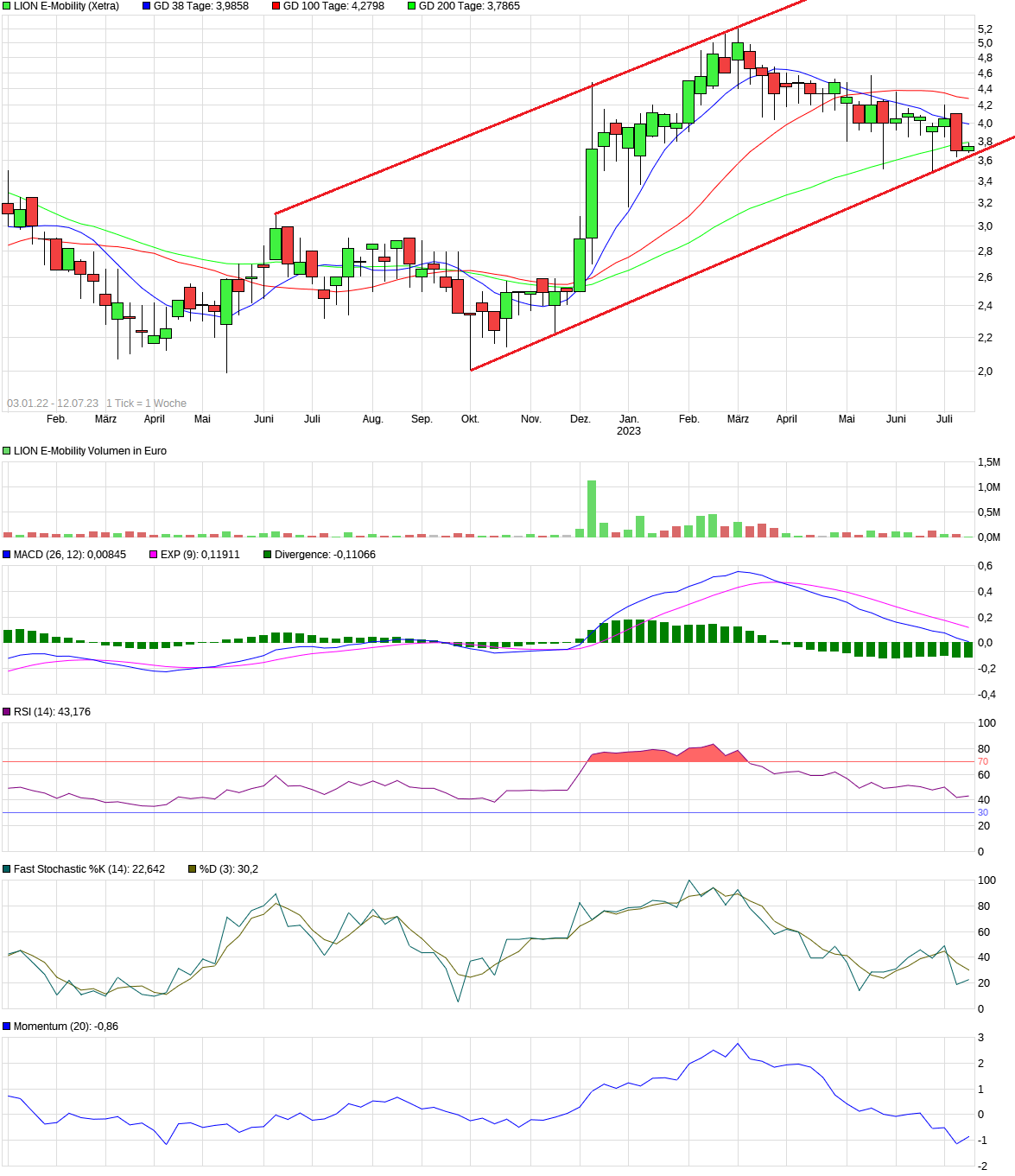
Task: Click the '%D (3): 30,2' label
Action: click(x=229, y=869)
